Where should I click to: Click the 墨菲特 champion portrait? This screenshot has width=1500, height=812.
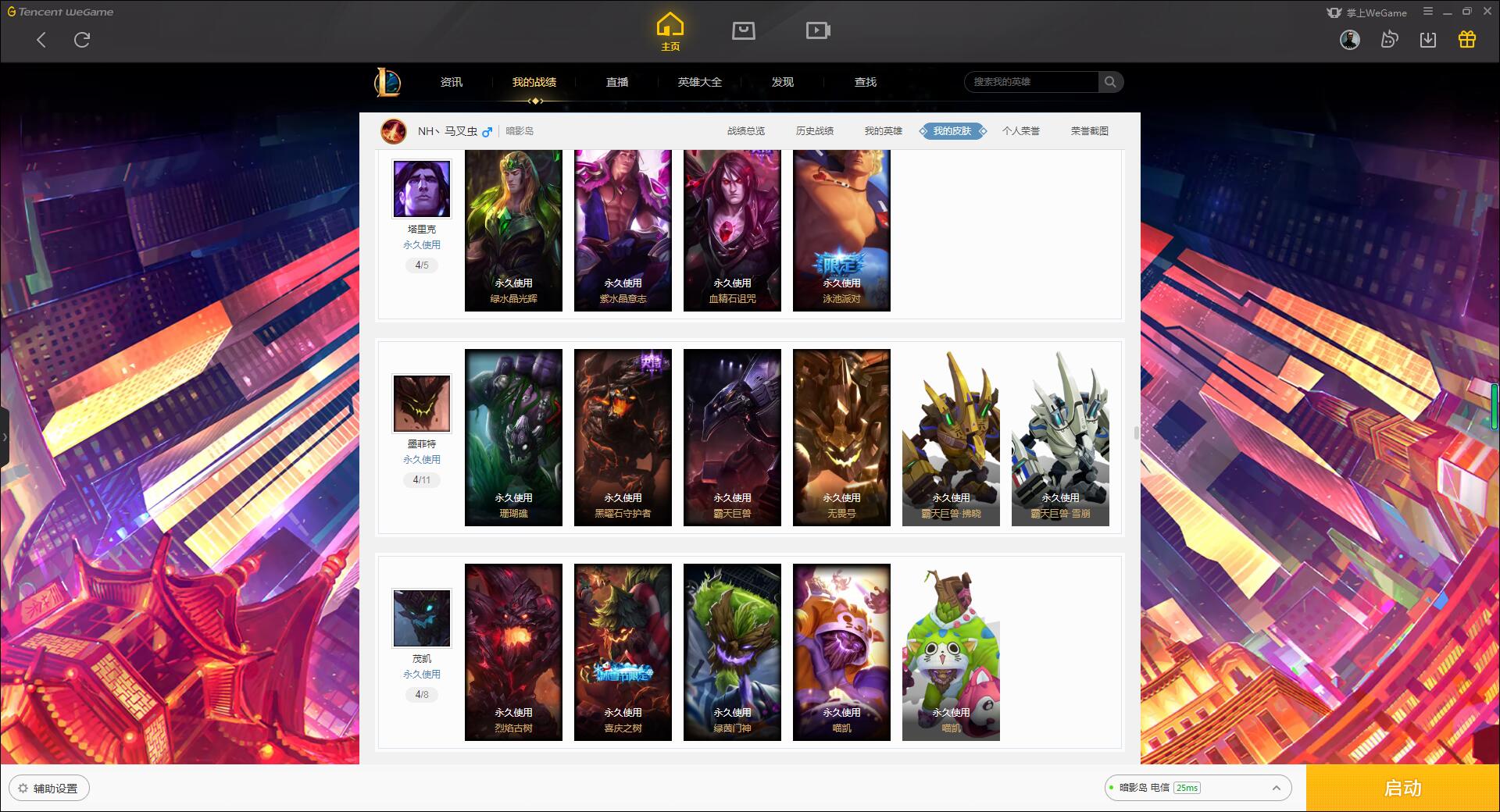point(421,404)
